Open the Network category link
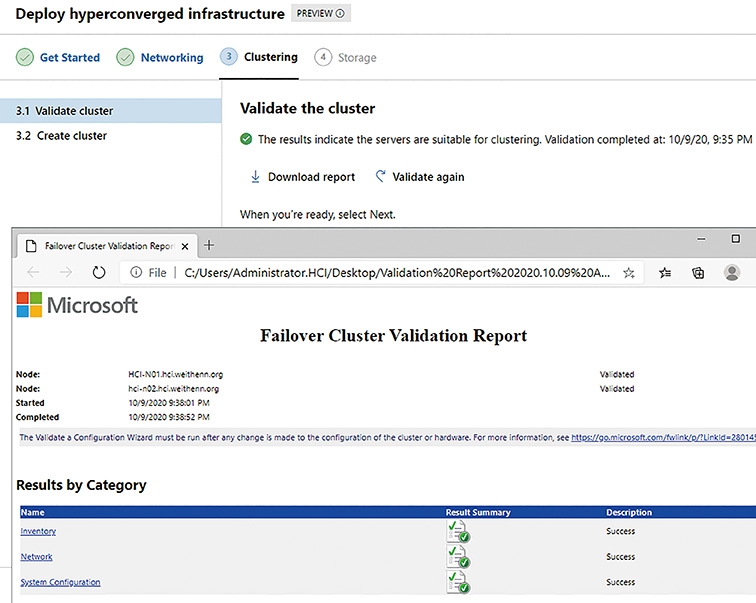Screen dimensions: 756x603 37,557
